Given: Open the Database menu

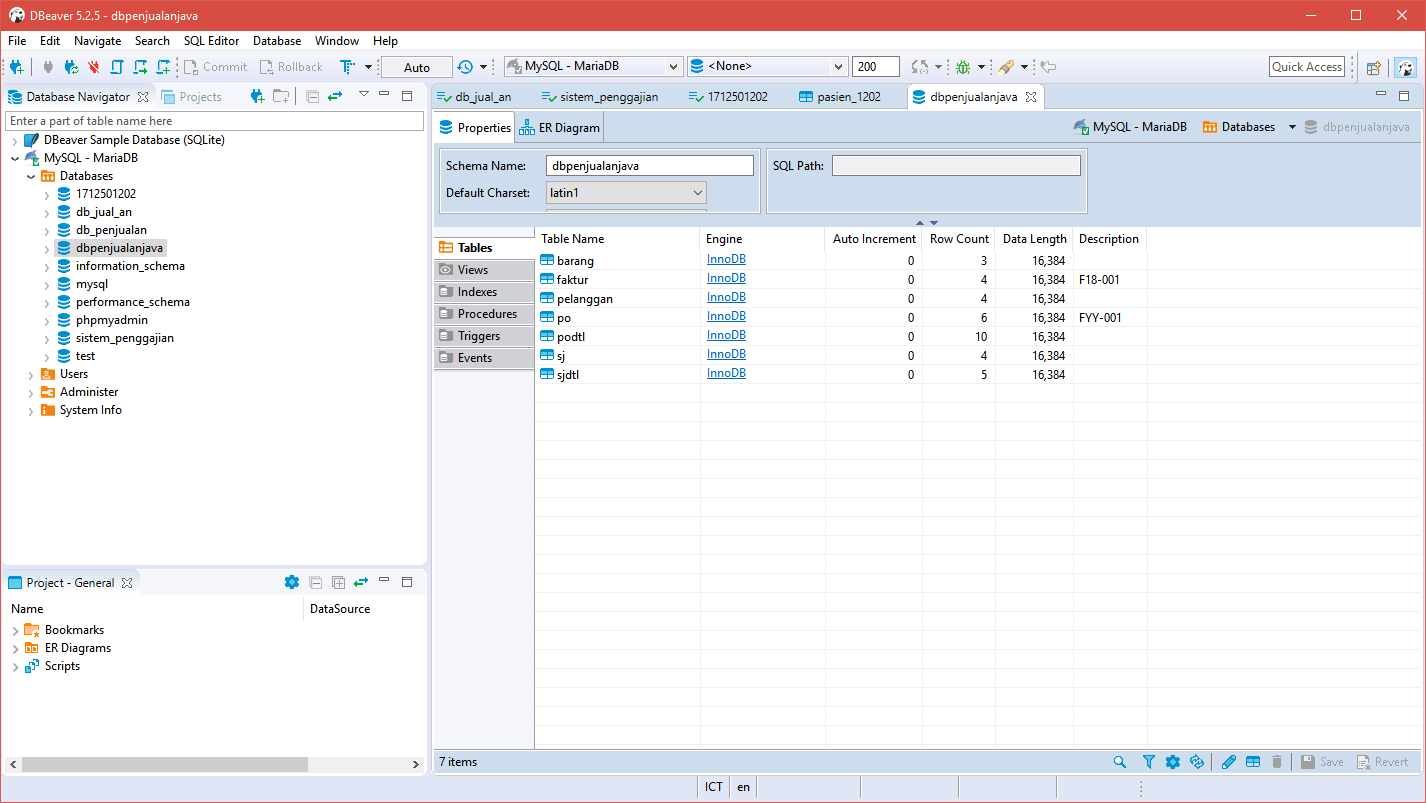Looking at the screenshot, I should click(x=277, y=41).
